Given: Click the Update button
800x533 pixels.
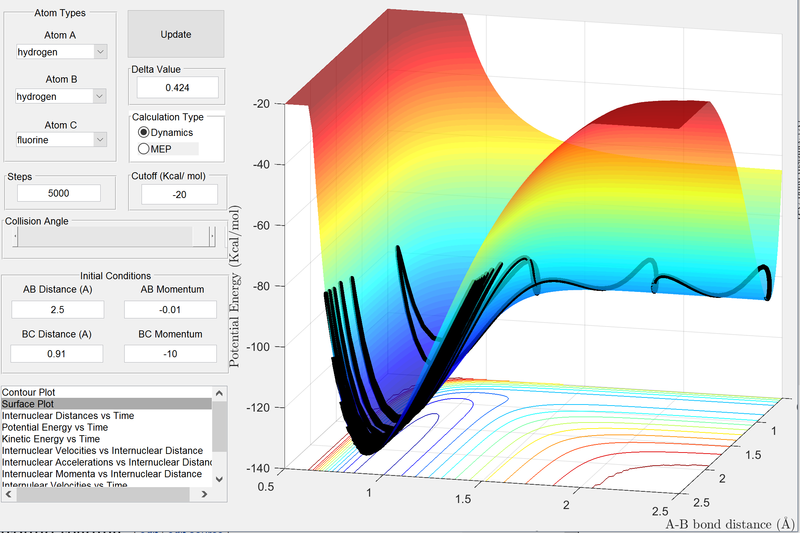Looking at the screenshot, I should 176,34.
